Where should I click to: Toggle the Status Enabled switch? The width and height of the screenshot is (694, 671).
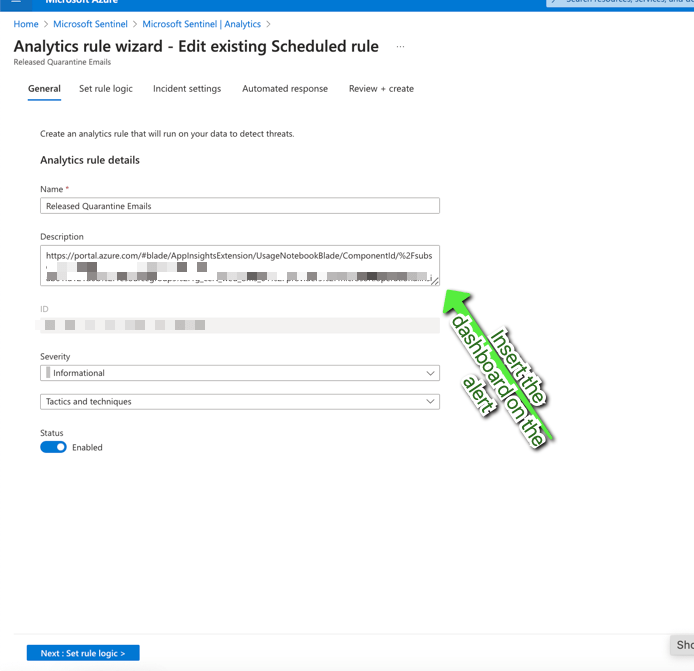click(x=53, y=447)
